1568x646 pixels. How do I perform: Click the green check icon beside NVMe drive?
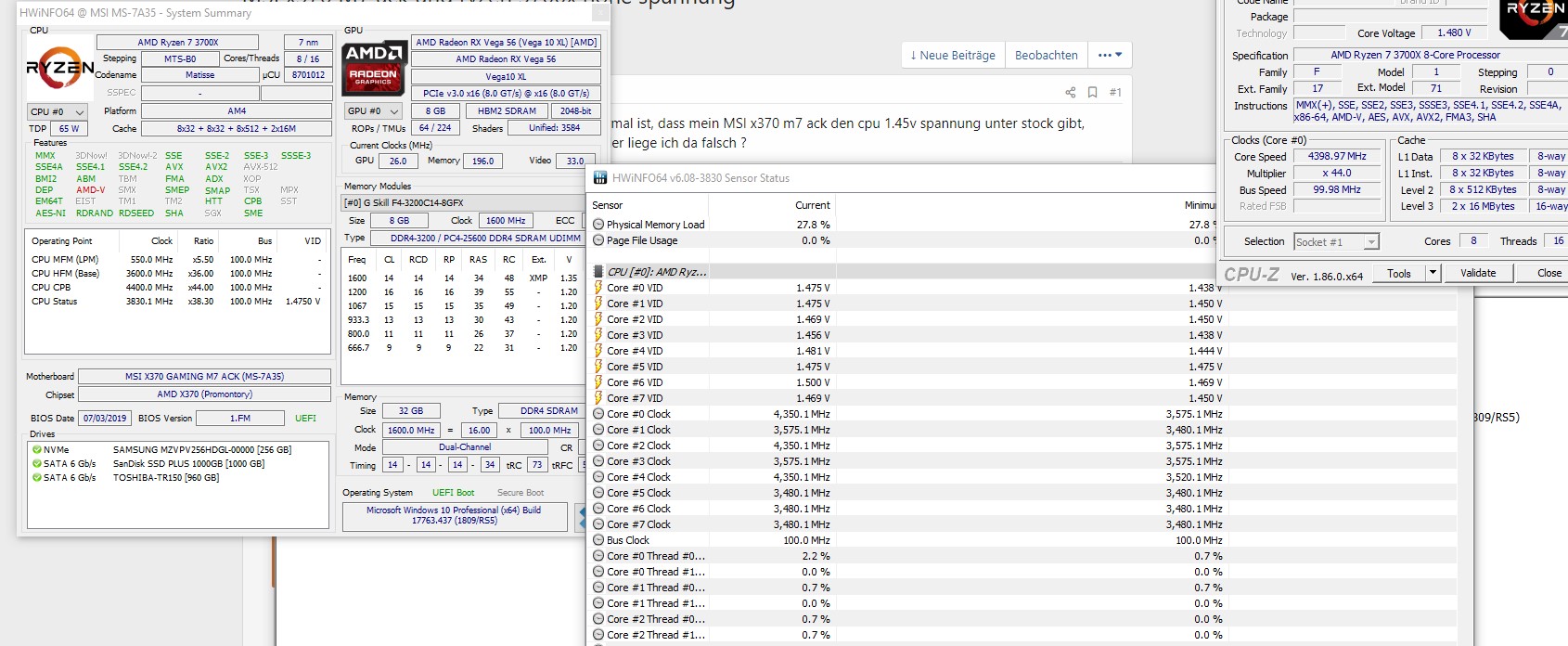point(37,449)
